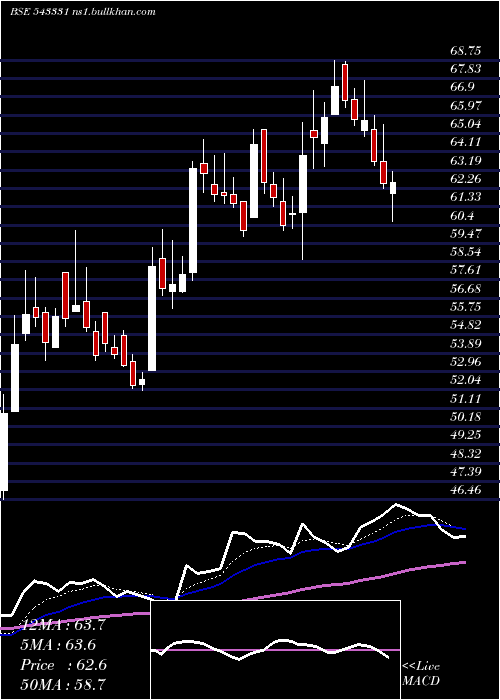Click the 67.83 price axis label
500x700 pixels.
coord(466,69)
